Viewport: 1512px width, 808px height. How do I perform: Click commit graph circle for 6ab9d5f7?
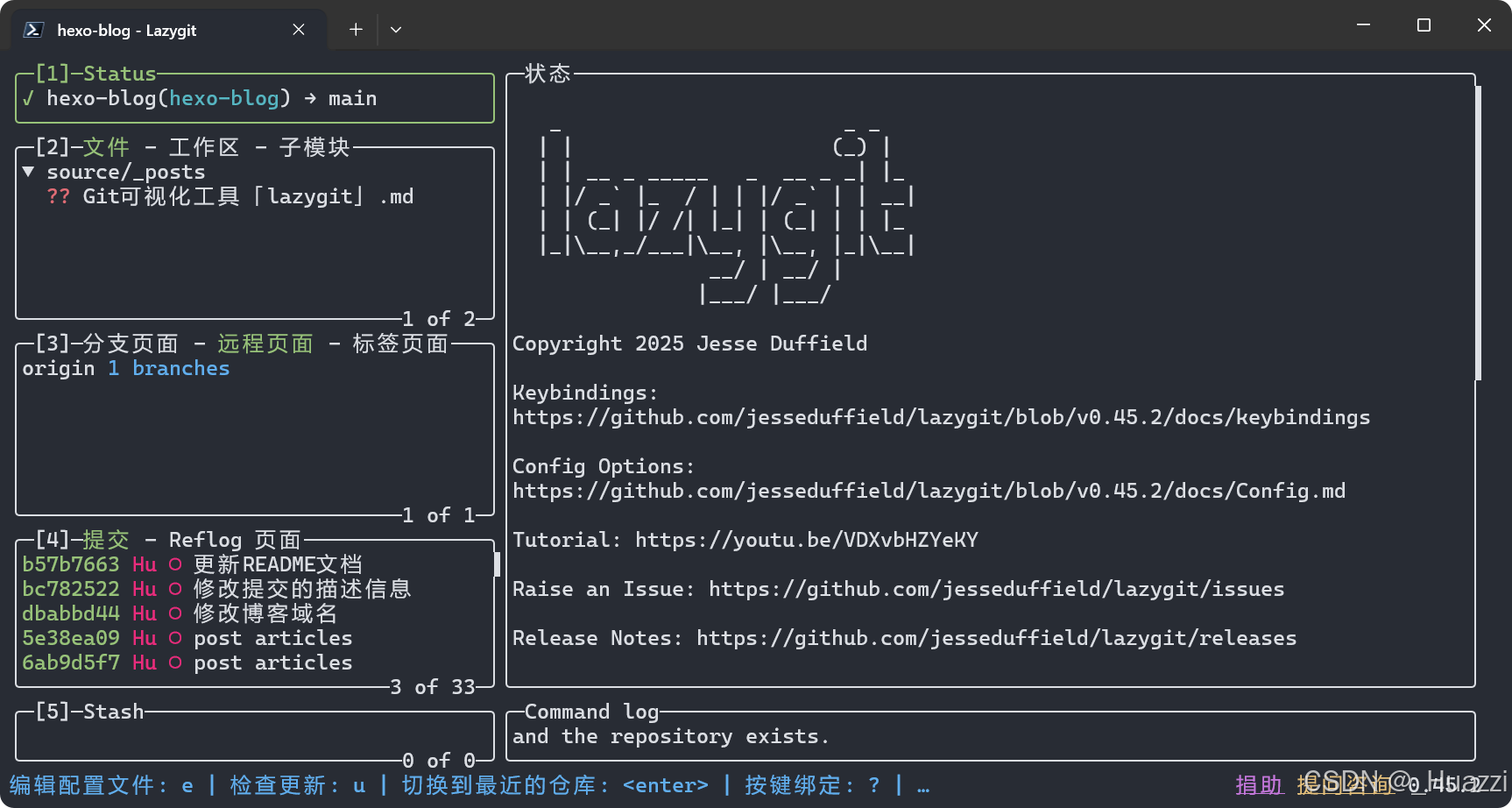tap(175, 663)
